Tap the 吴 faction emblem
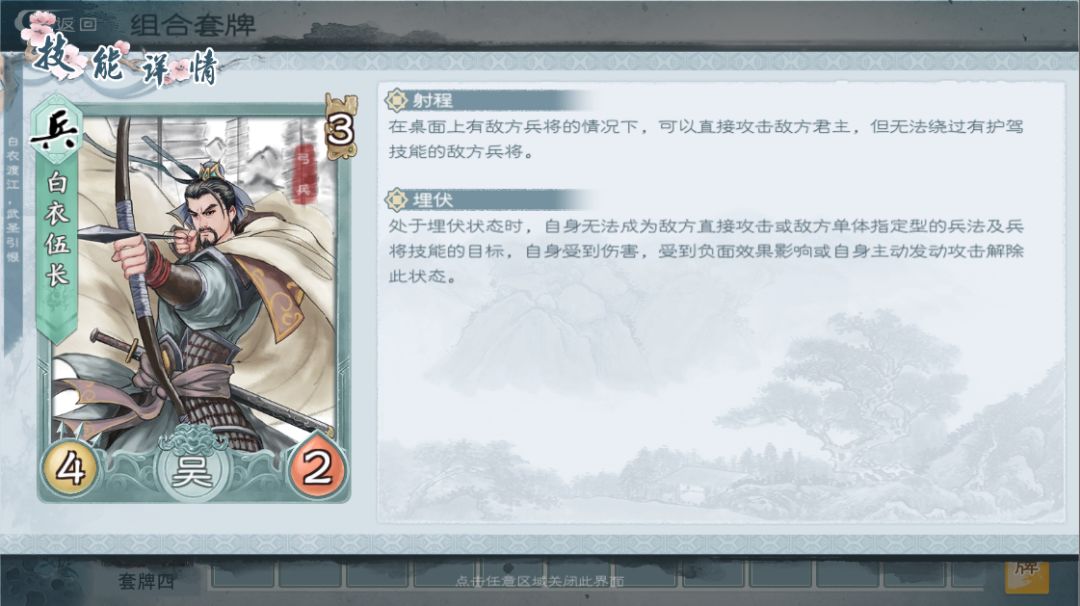Viewport: 1080px width, 606px height. pyautogui.click(x=192, y=470)
